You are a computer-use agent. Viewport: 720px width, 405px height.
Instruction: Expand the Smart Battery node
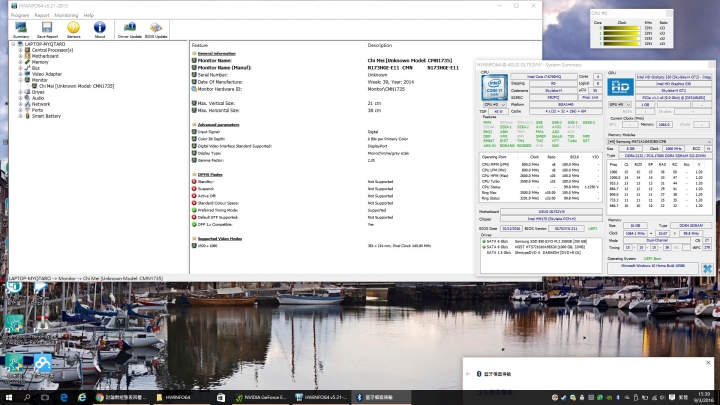click(20, 116)
